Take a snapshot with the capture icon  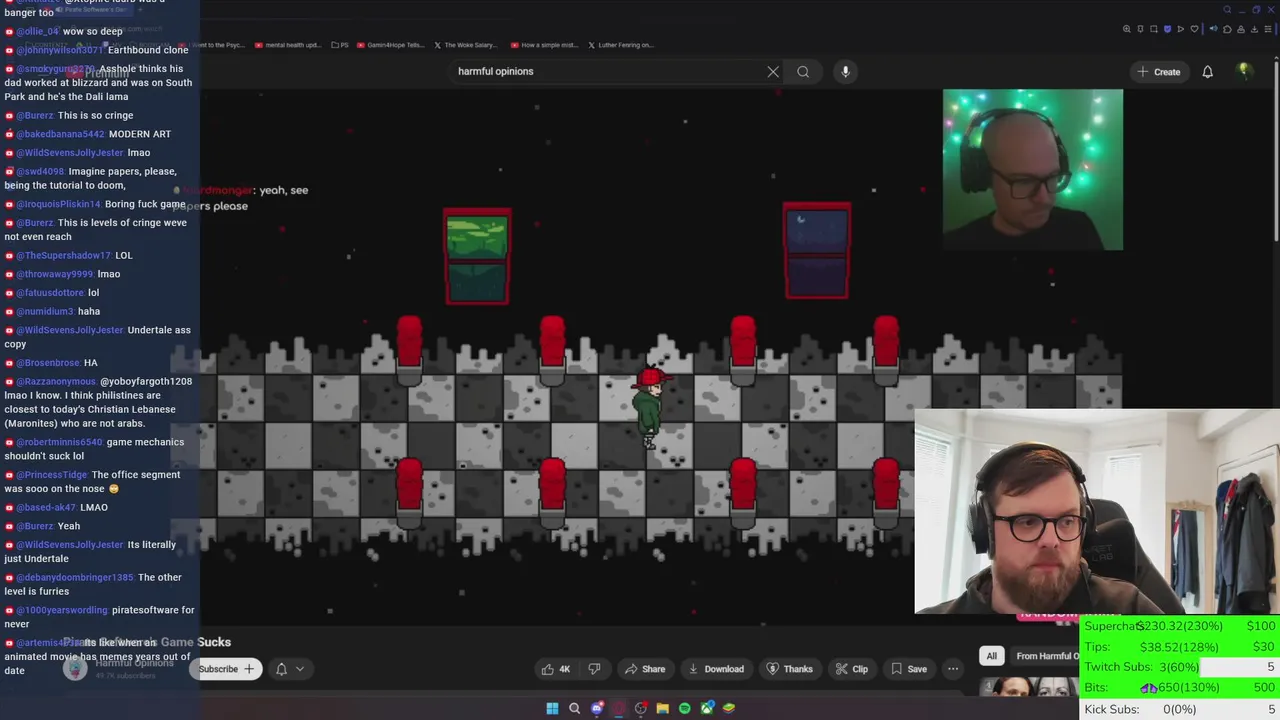click(x=1154, y=29)
